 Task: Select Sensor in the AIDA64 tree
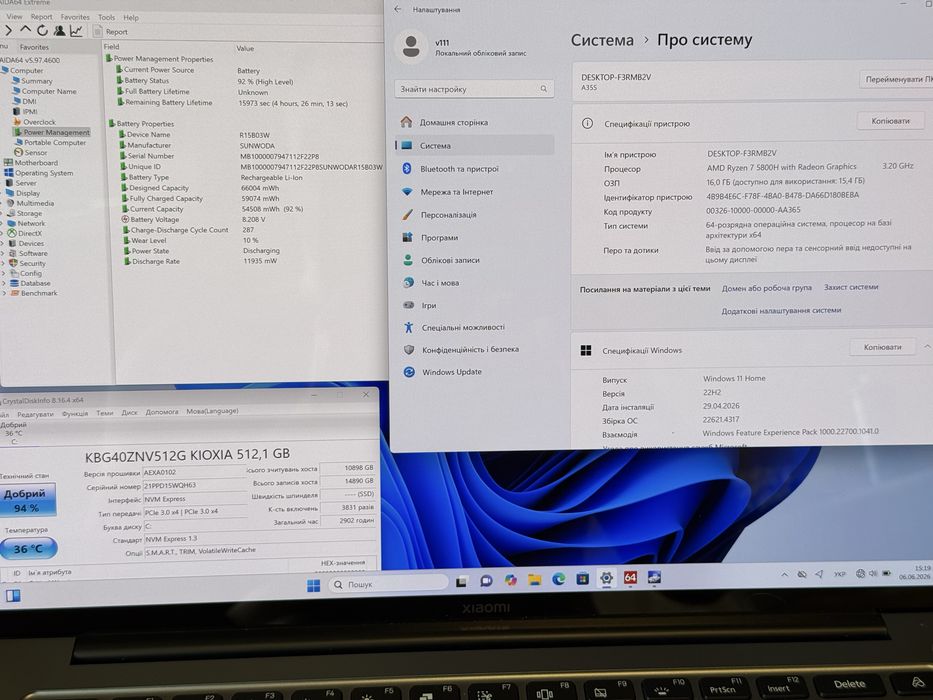click(x=31, y=152)
